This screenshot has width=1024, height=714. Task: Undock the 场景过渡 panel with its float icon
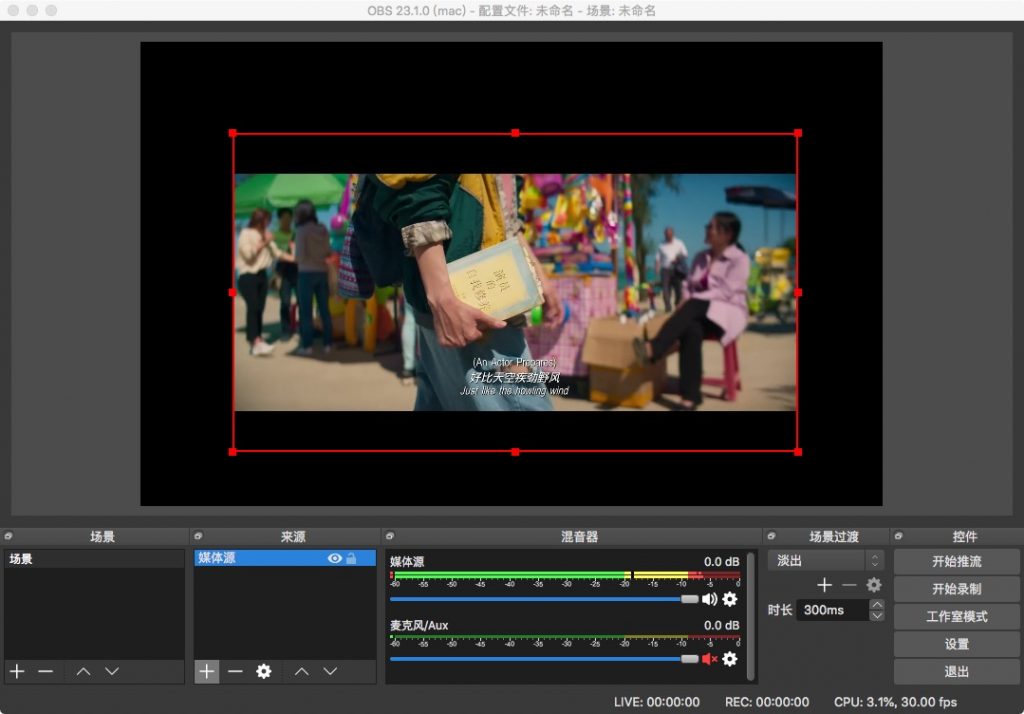coord(771,536)
